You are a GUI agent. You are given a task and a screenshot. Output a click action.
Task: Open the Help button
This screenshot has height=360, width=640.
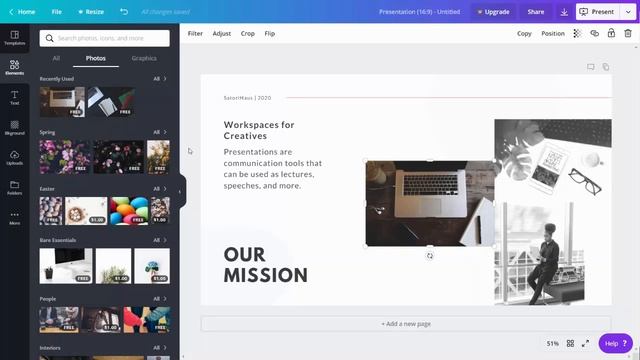tap(616, 344)
